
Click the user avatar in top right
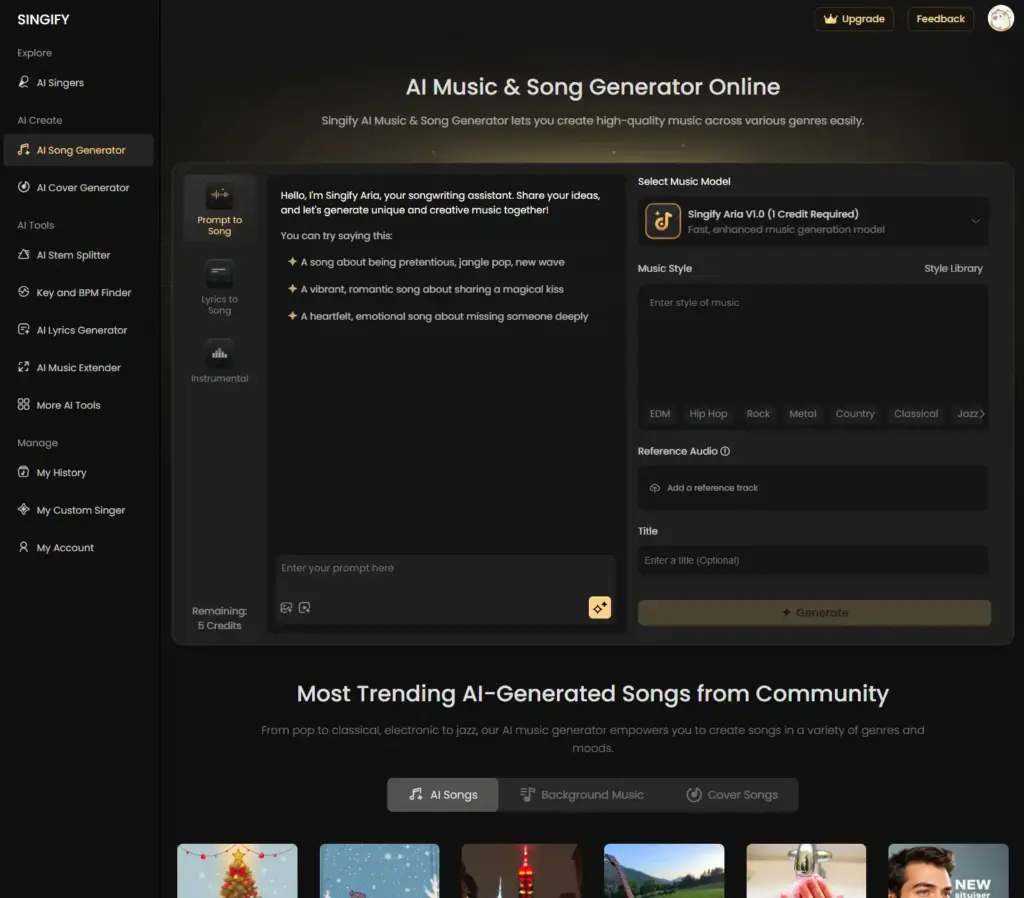1000,18
